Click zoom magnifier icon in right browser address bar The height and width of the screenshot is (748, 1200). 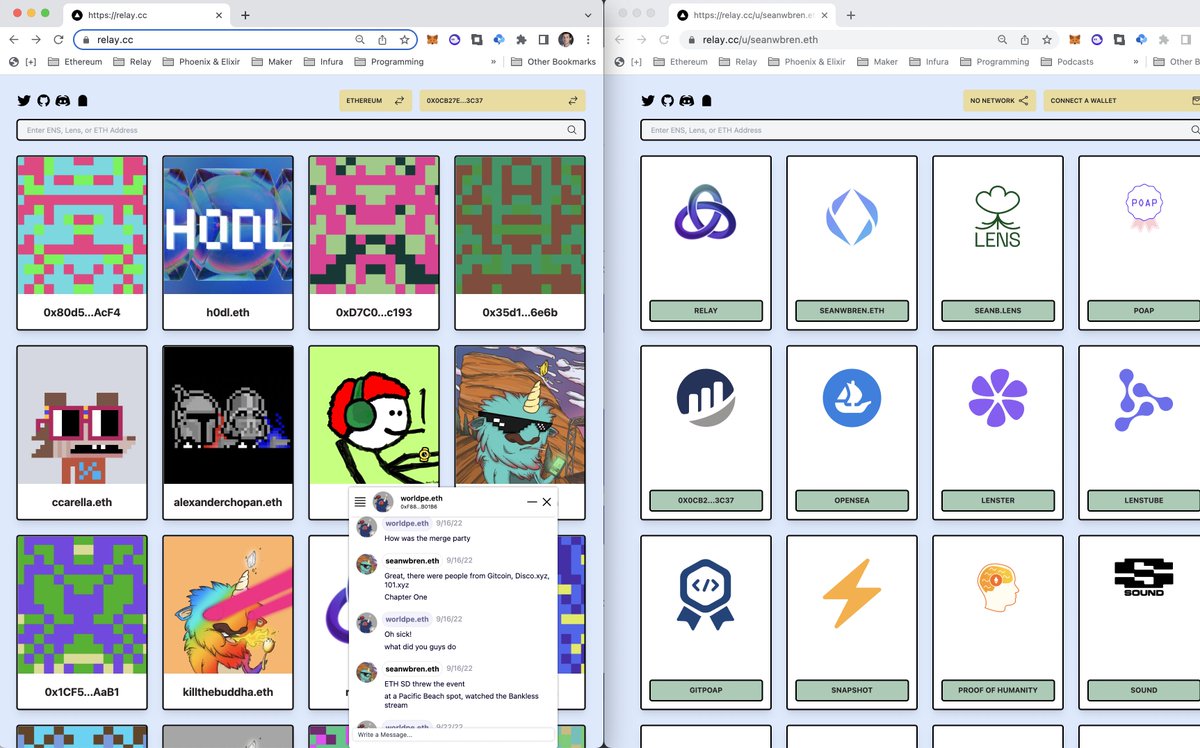coord(1002,40)
